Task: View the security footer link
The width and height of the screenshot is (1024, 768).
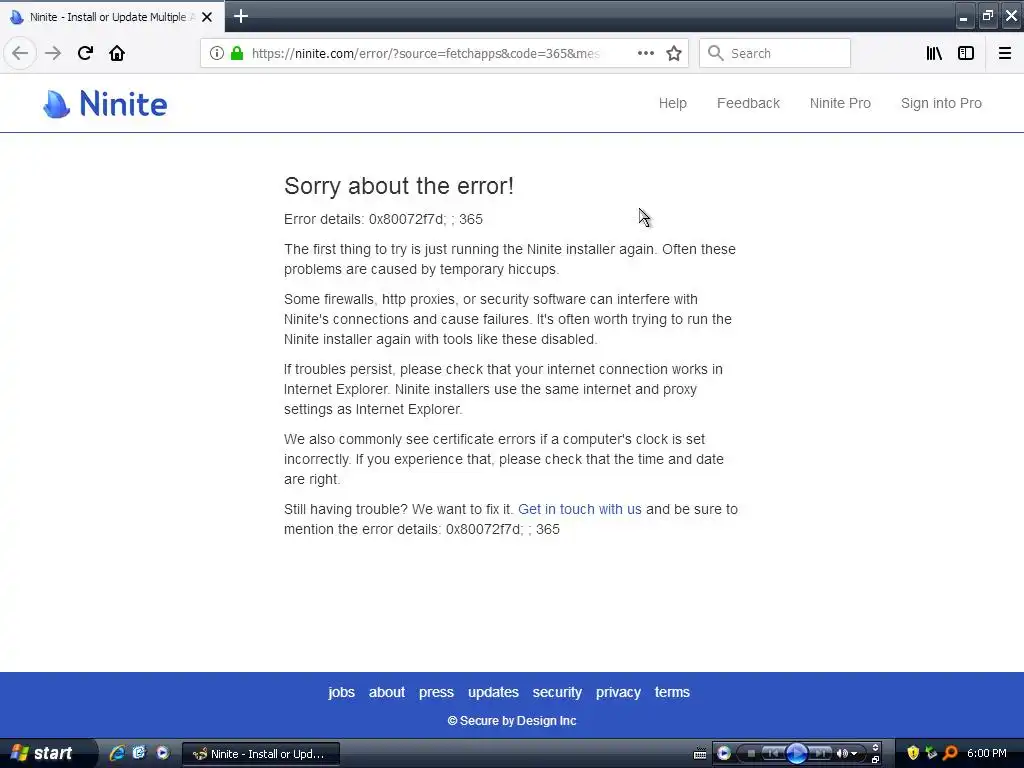Action: [x=557, y=692]
